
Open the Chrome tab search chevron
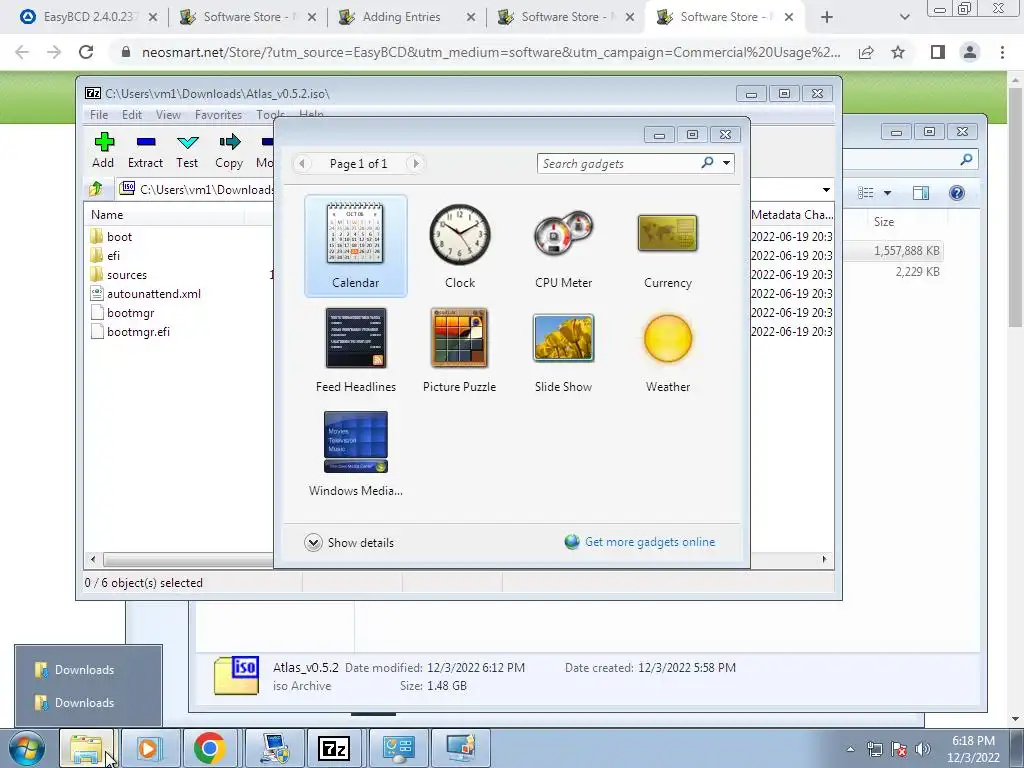[x=904, y=17]
